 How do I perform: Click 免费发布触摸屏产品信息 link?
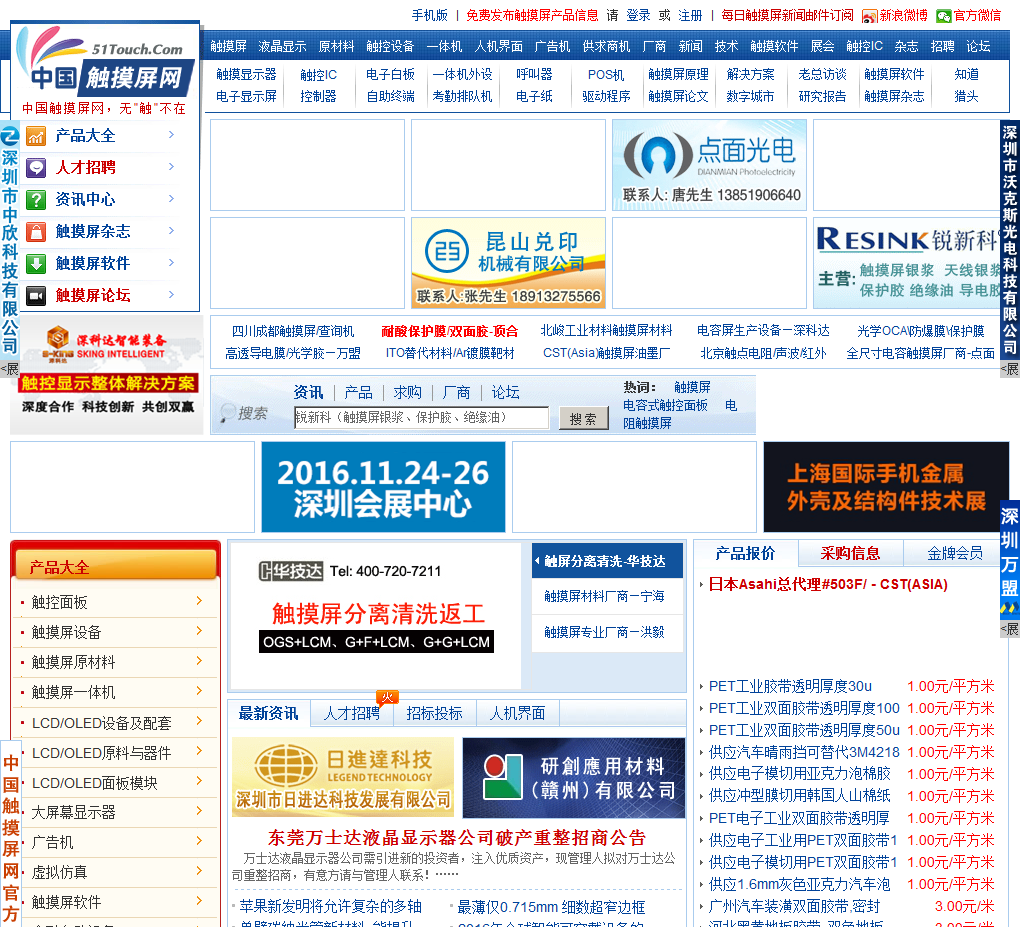[532, 16]
